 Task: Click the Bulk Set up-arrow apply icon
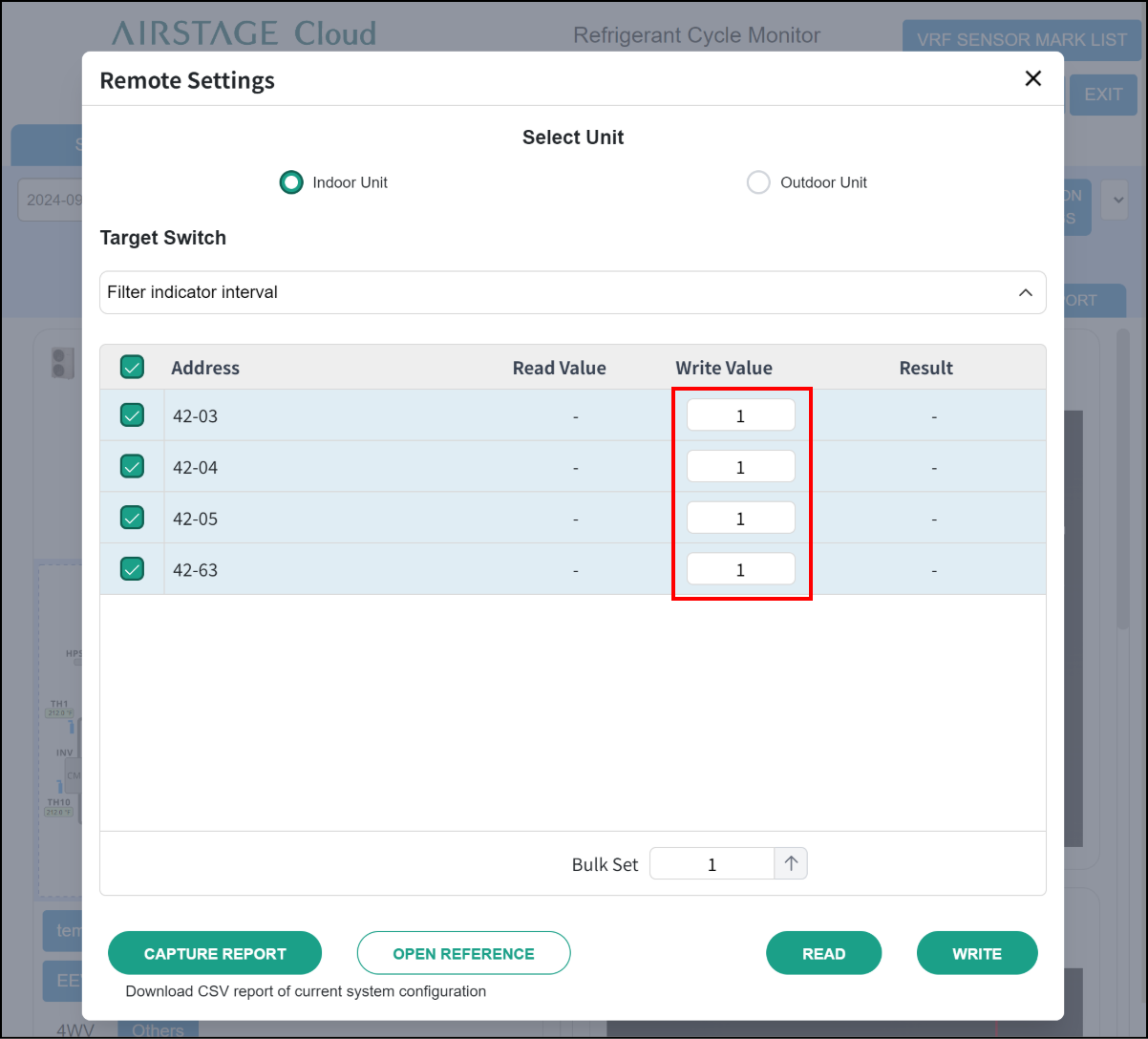click(x=791, y=863)
